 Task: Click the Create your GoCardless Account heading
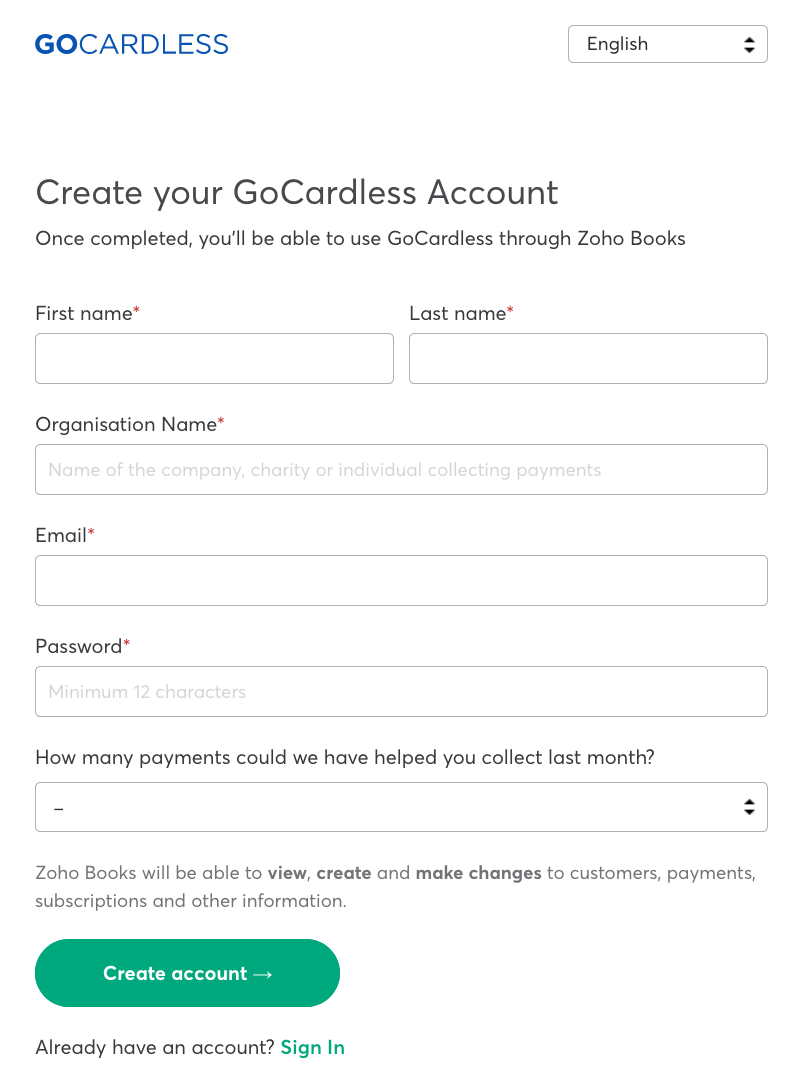coord(297,192)
